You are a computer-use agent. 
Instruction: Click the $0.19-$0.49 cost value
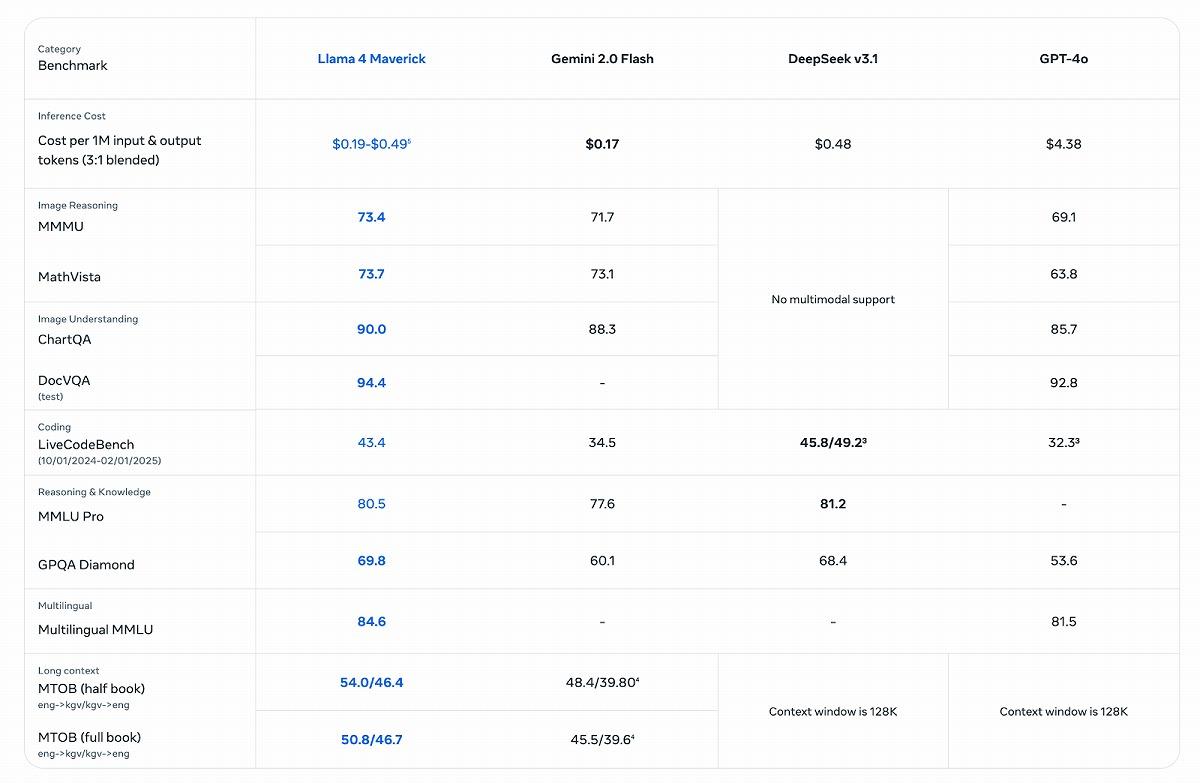[372, 144]
